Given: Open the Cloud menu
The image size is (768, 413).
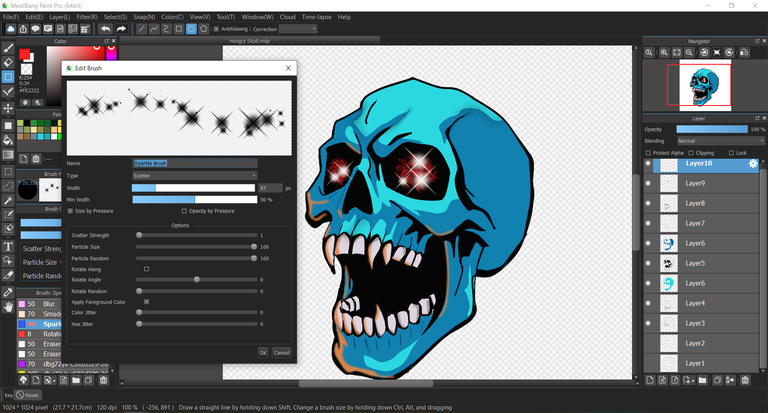Looking at the screenshot, I should coord(288,17).
